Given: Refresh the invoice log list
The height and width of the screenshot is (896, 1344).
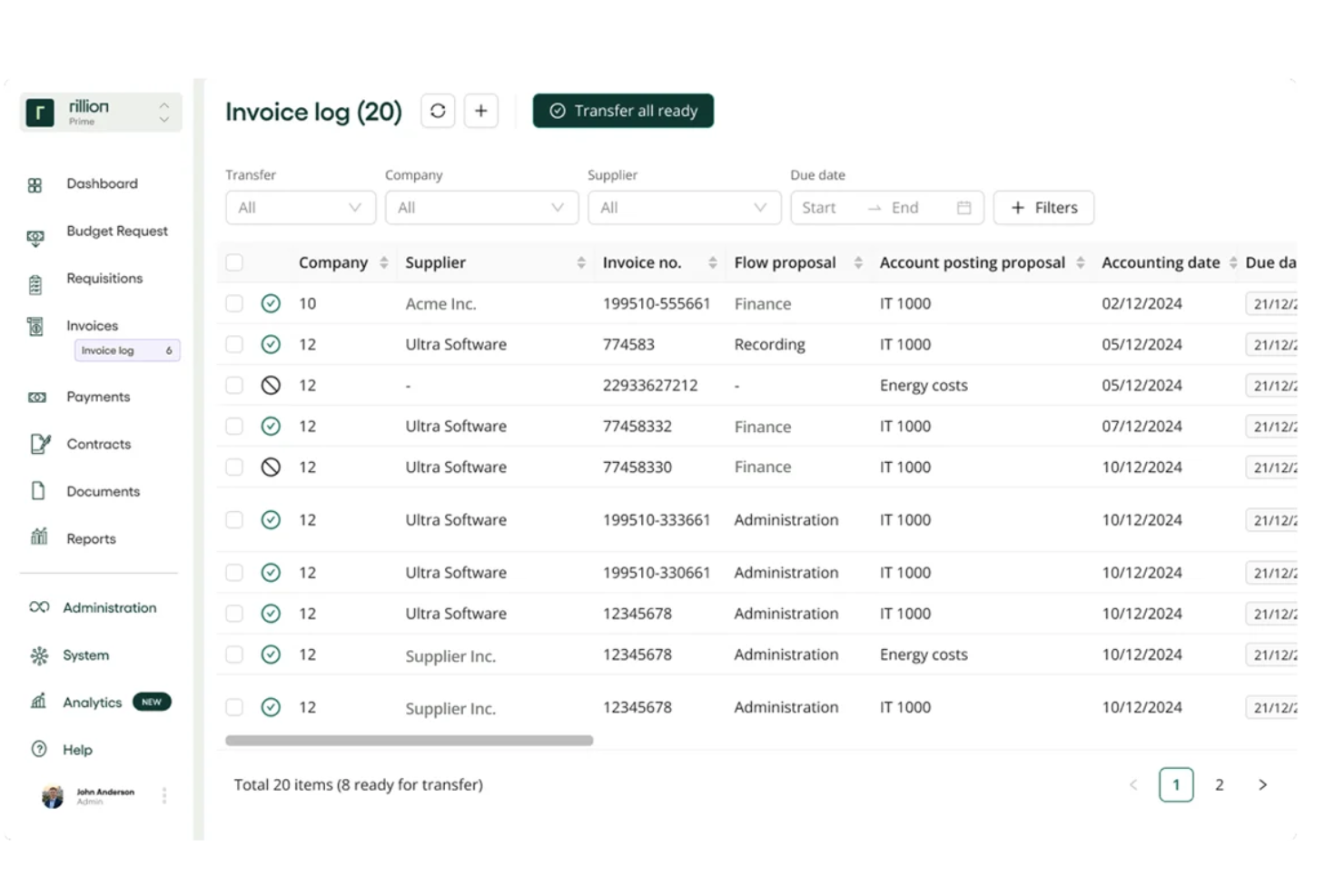Looking at the screenshot, I should click(438, 111).
